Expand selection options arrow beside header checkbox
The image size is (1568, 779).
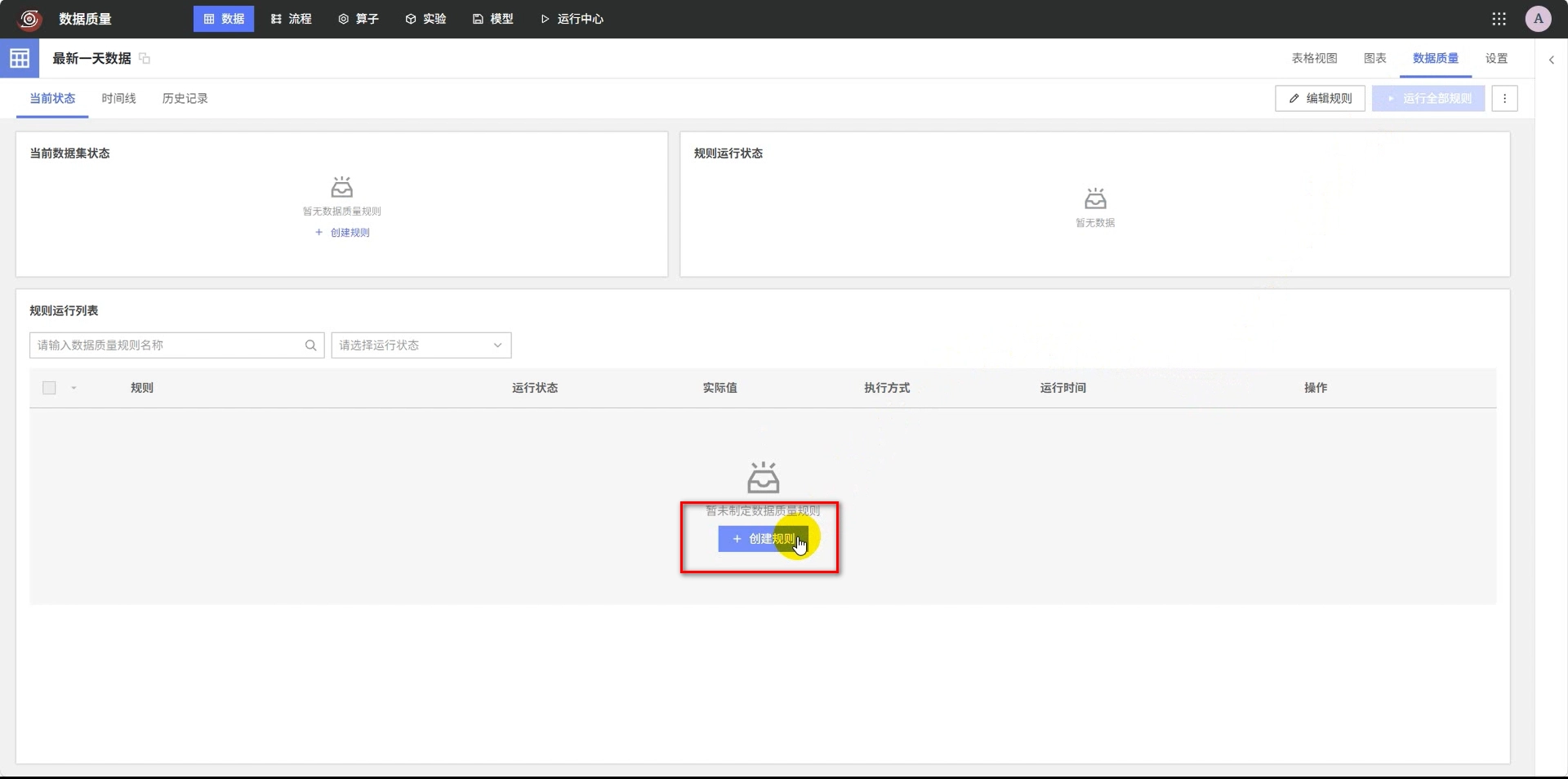point(73,388)
